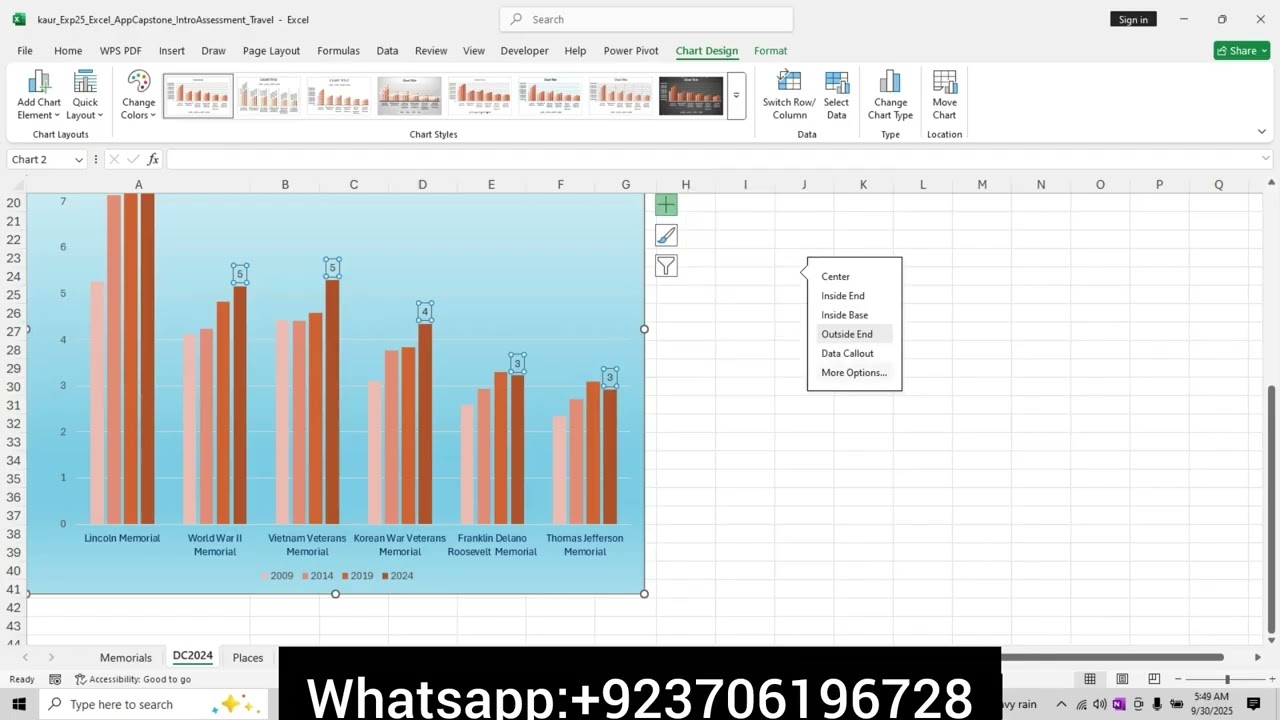Switch to the Format ribbon tab
Image resolution: width=1280 pixels, height=720 pixels.
[770, 51]
